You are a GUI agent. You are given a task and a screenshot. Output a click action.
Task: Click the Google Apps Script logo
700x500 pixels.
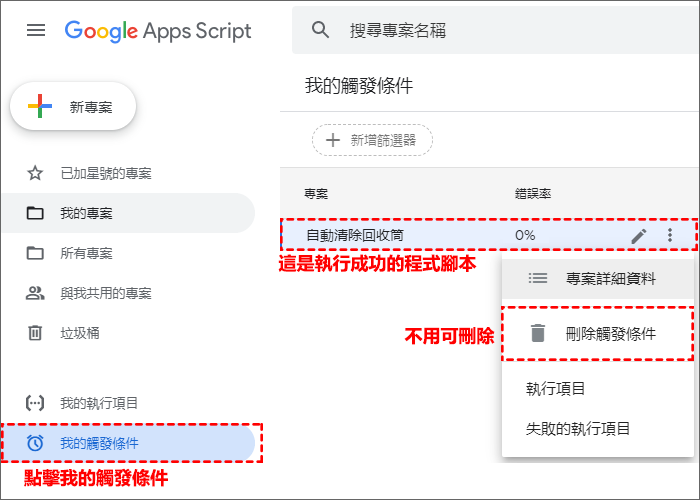tap(158, 30)
